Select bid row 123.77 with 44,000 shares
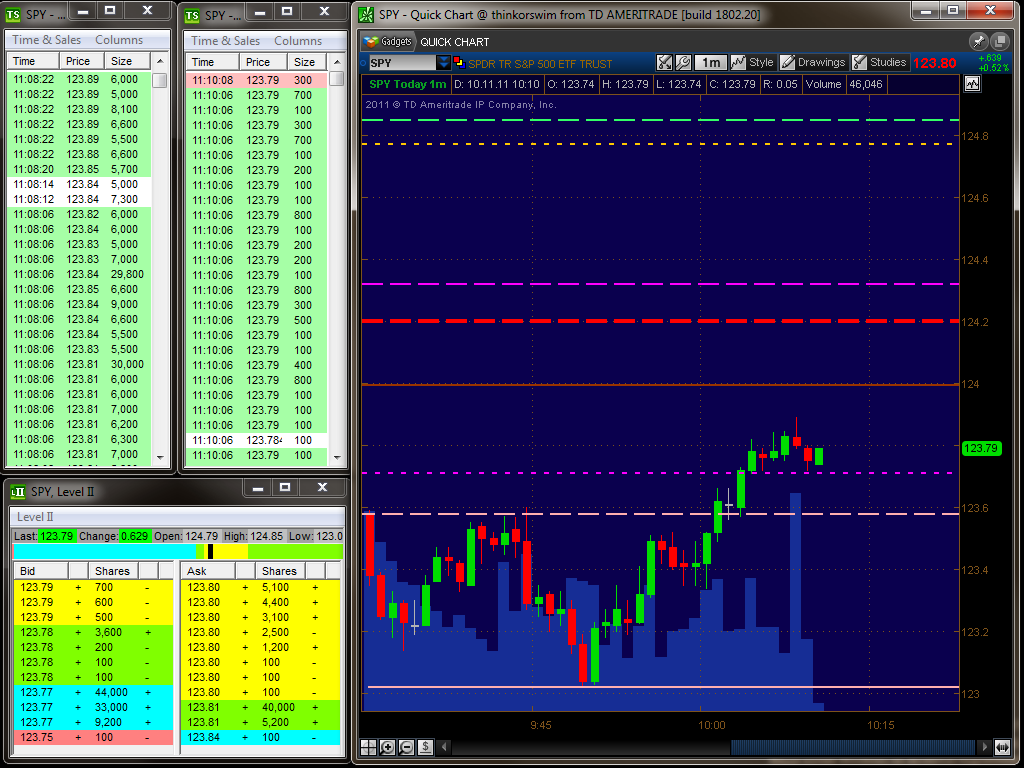 coord(93,692)
